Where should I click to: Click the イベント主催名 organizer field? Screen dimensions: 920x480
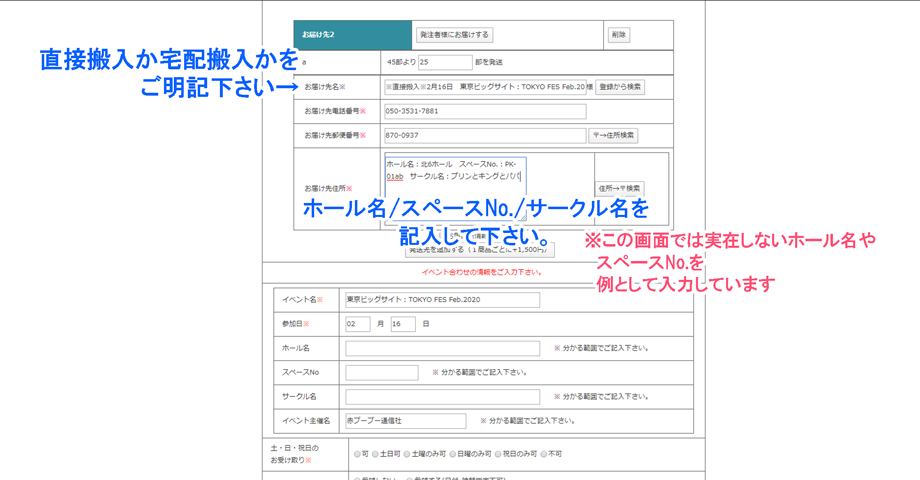(x=405, y=421)
